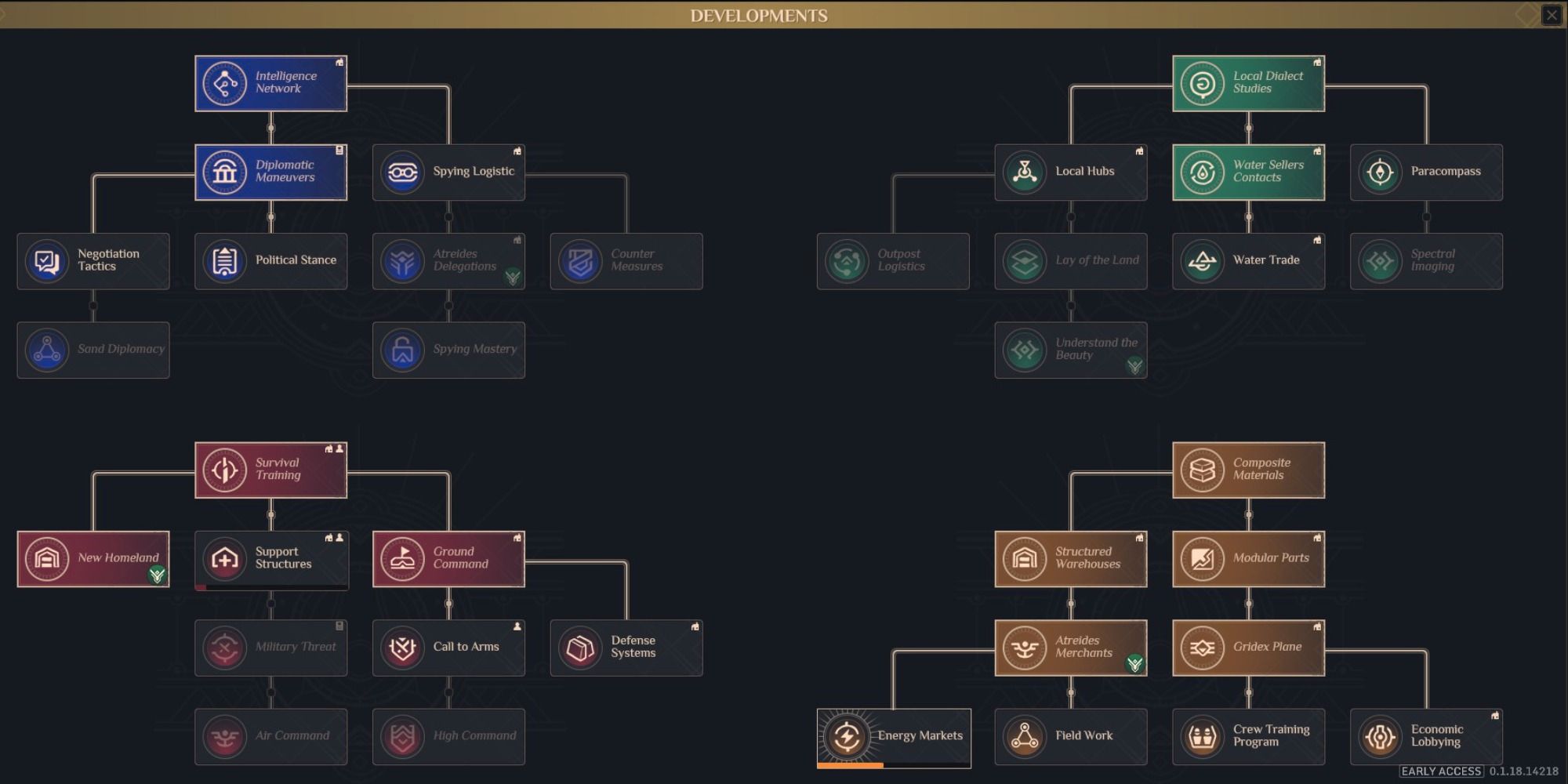The height and width of the screenshot is (784, 1568).
Task: Click the Ground Command icon
Action: click(403, 559)
